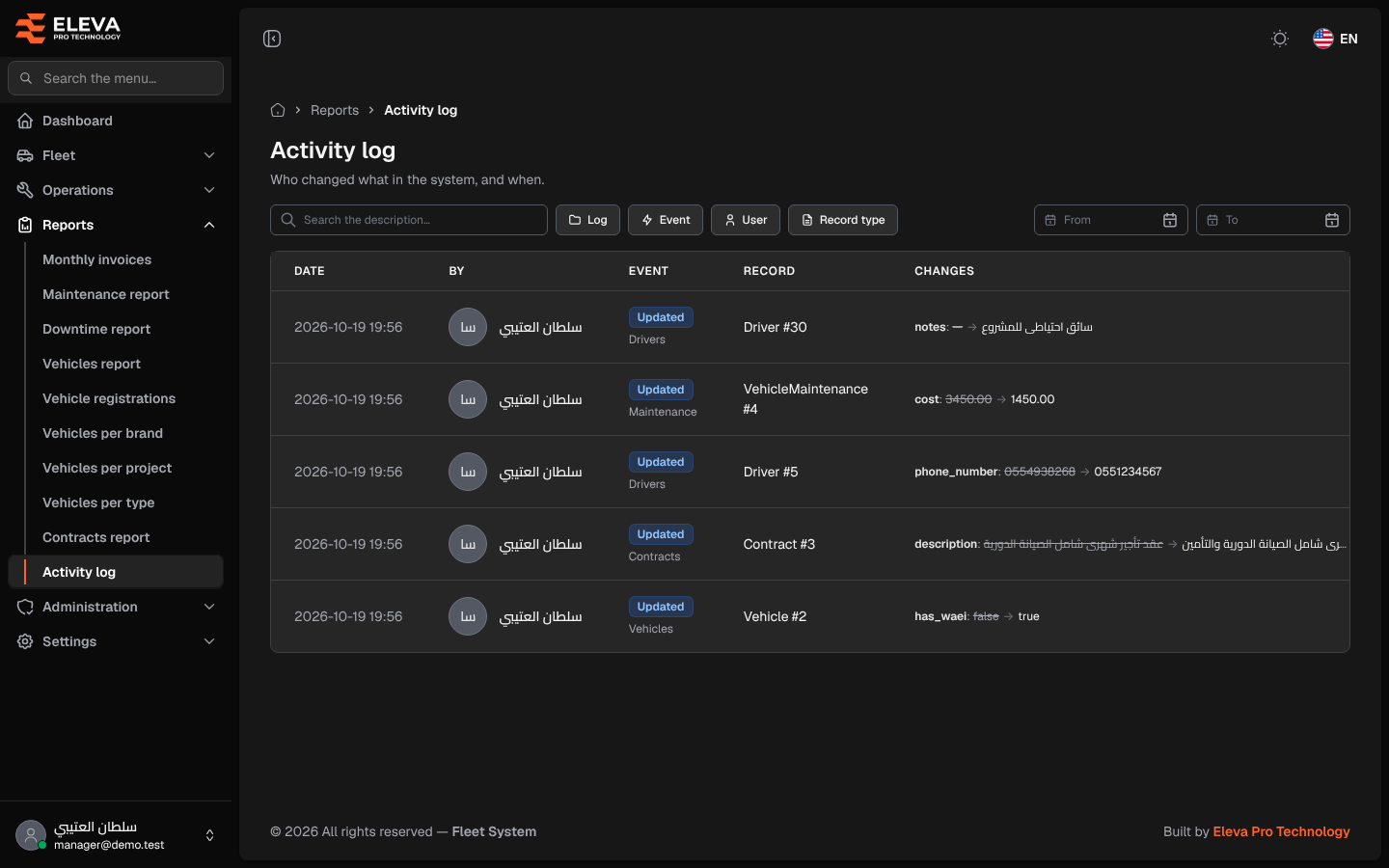1389x868 pixels.
Task: Open the Reports breadcrumb link
Action: [335, 110]
